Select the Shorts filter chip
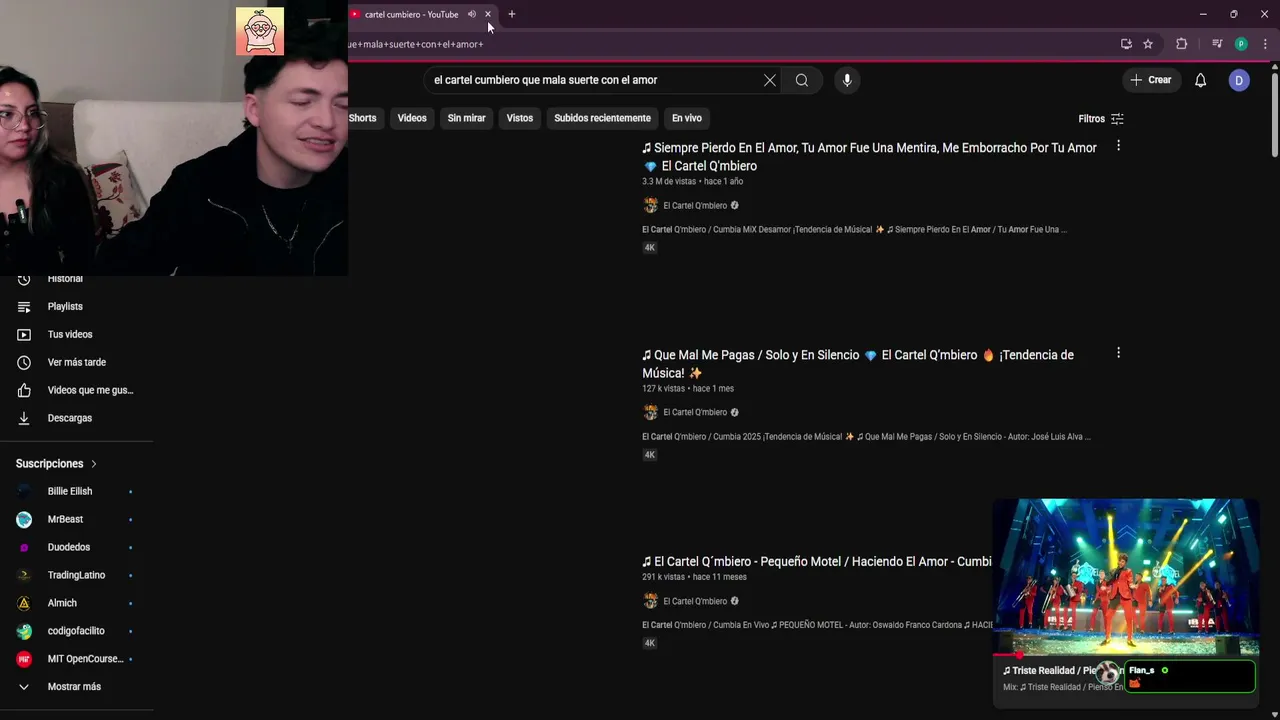The height and width of the screenshot is (720, 1280). pyautogui.click(x=362, y=118)
